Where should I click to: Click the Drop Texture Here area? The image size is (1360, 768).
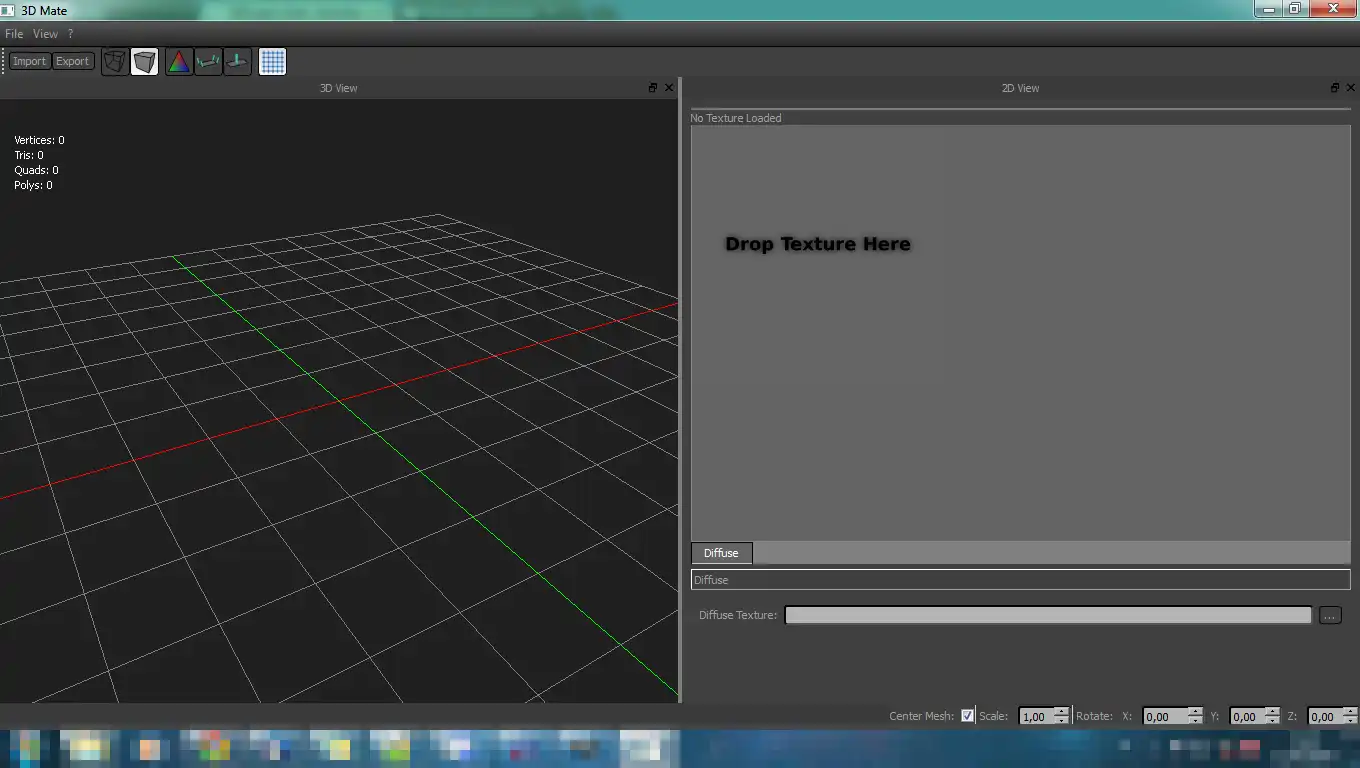tap(818, 244)
